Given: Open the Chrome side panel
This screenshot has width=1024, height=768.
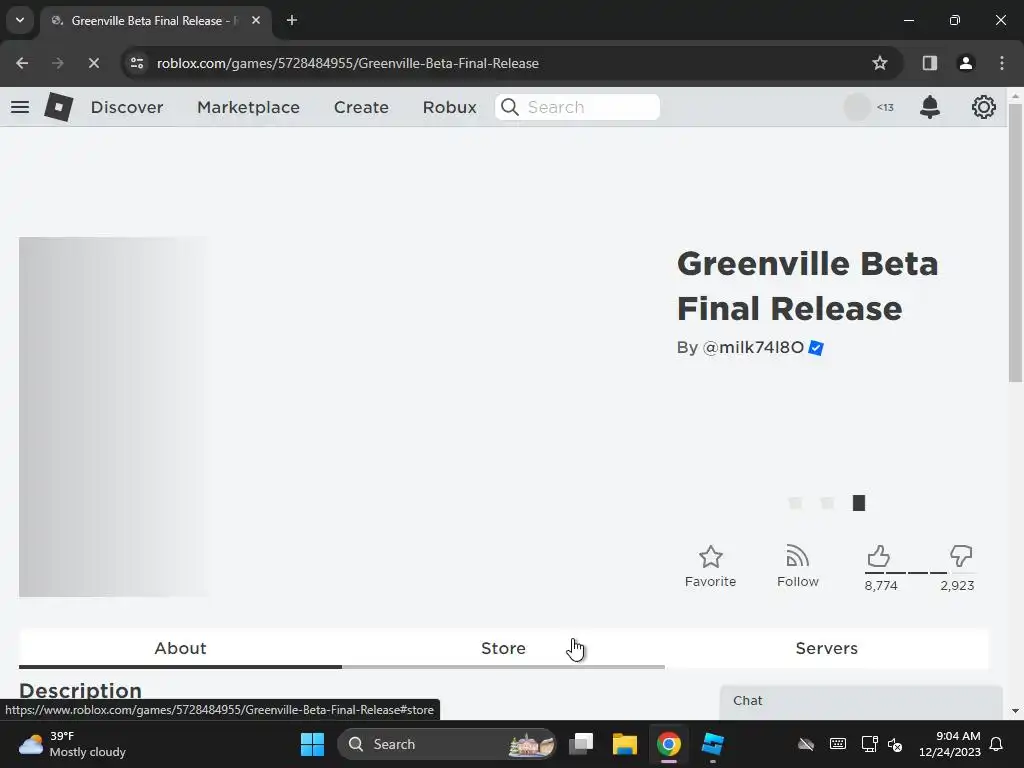Looking at the screenshot, I should click(929, 63).
